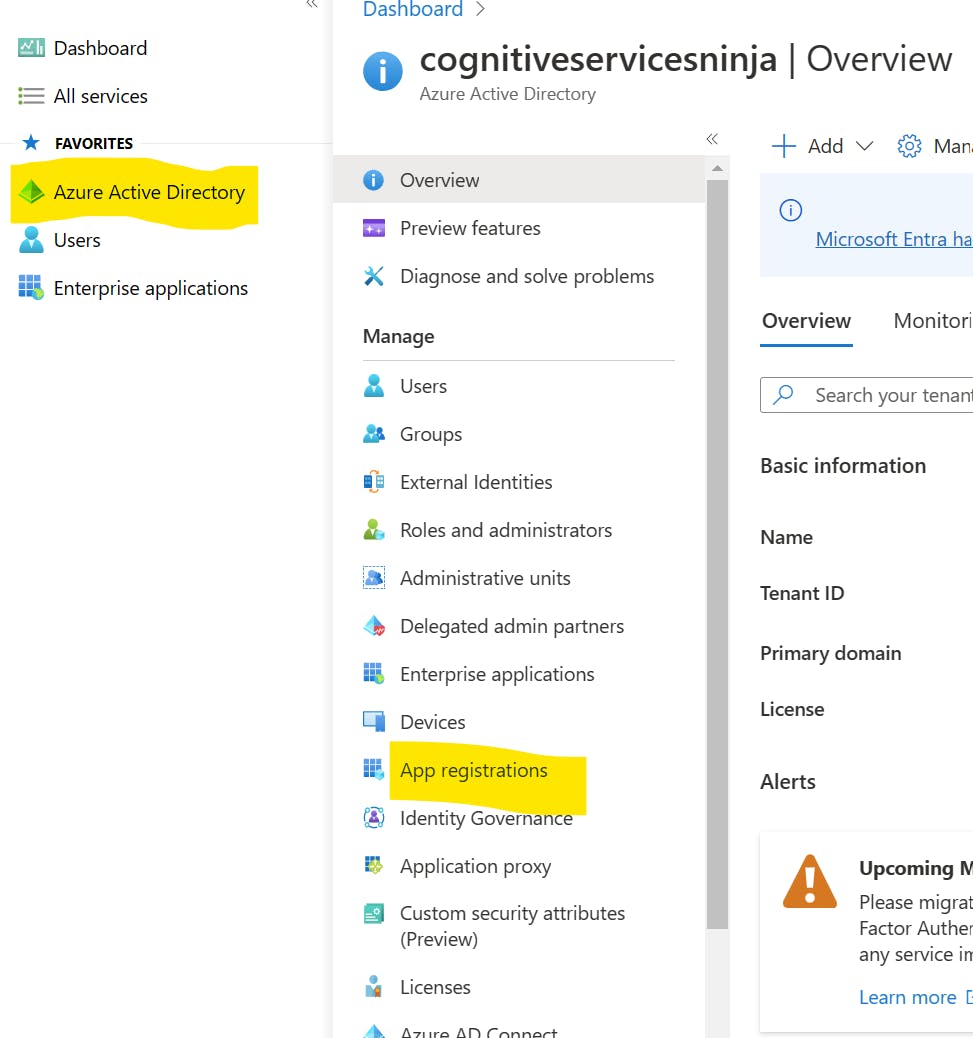Open Administrative units
The image size is (973, 1038).
(485, 578)
